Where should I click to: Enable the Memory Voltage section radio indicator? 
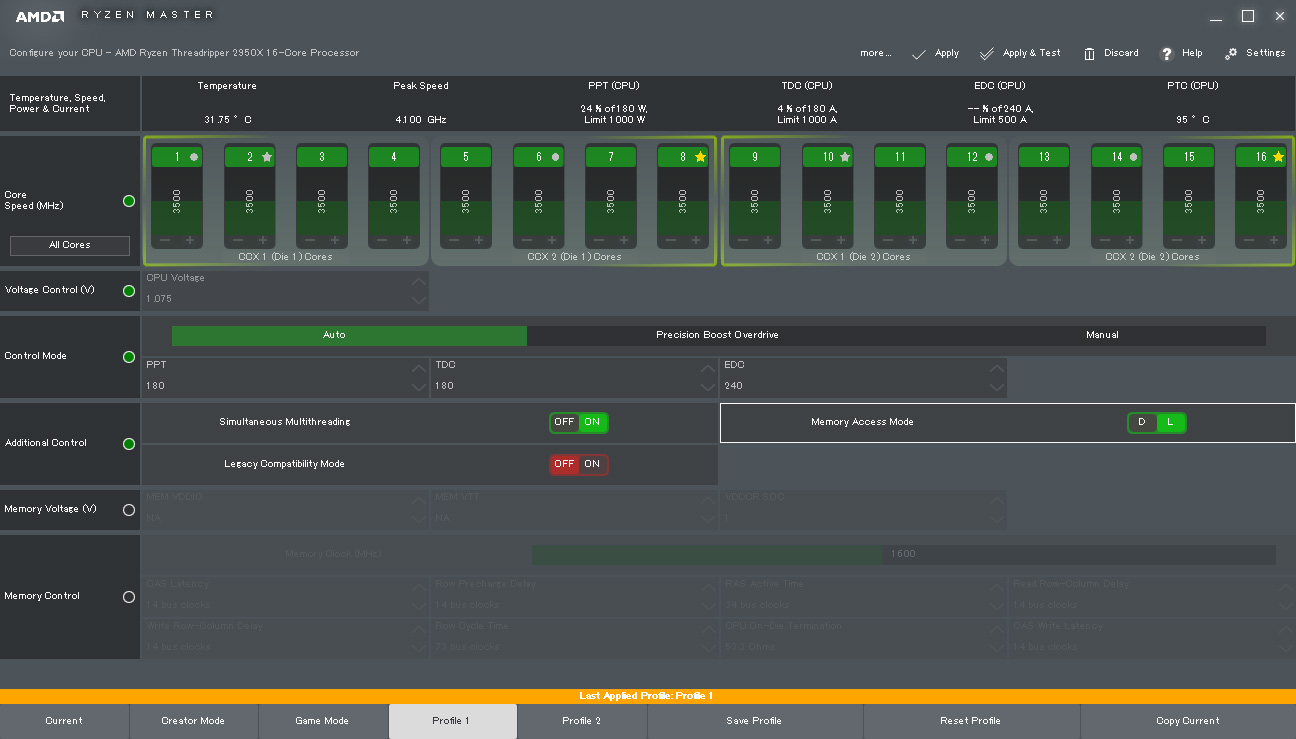128,509
